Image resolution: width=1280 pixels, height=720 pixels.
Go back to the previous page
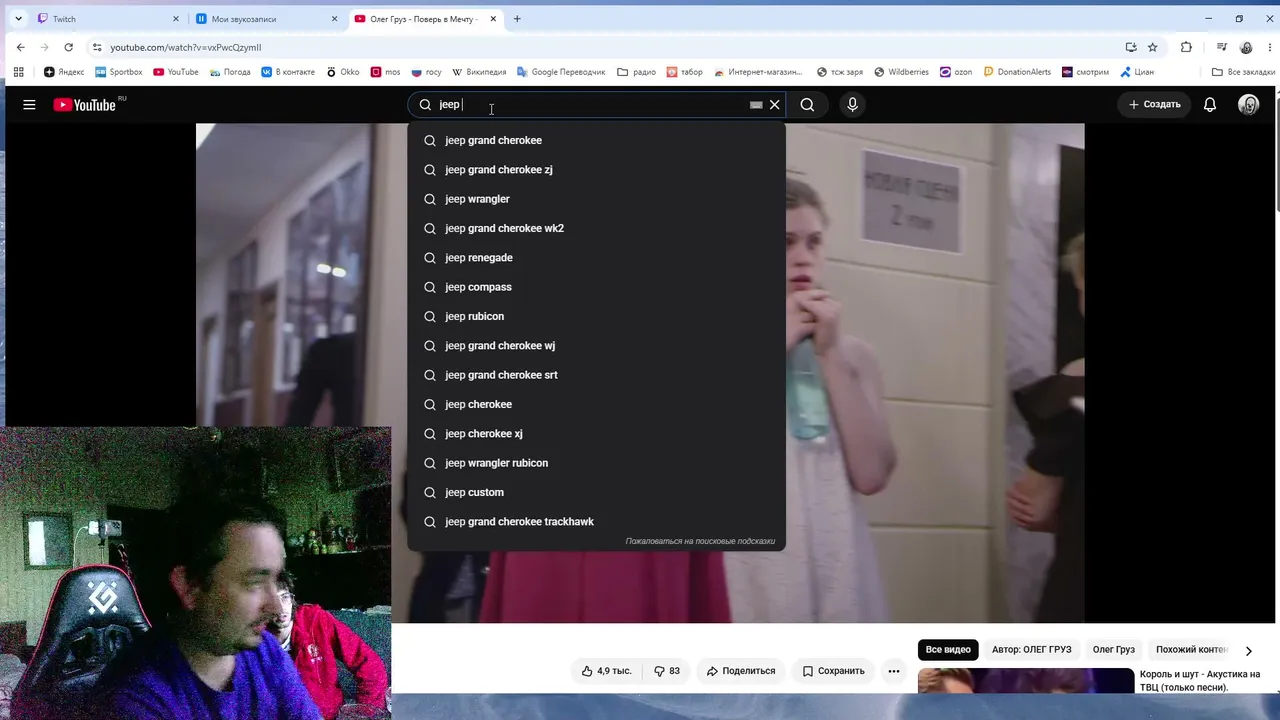20,47
